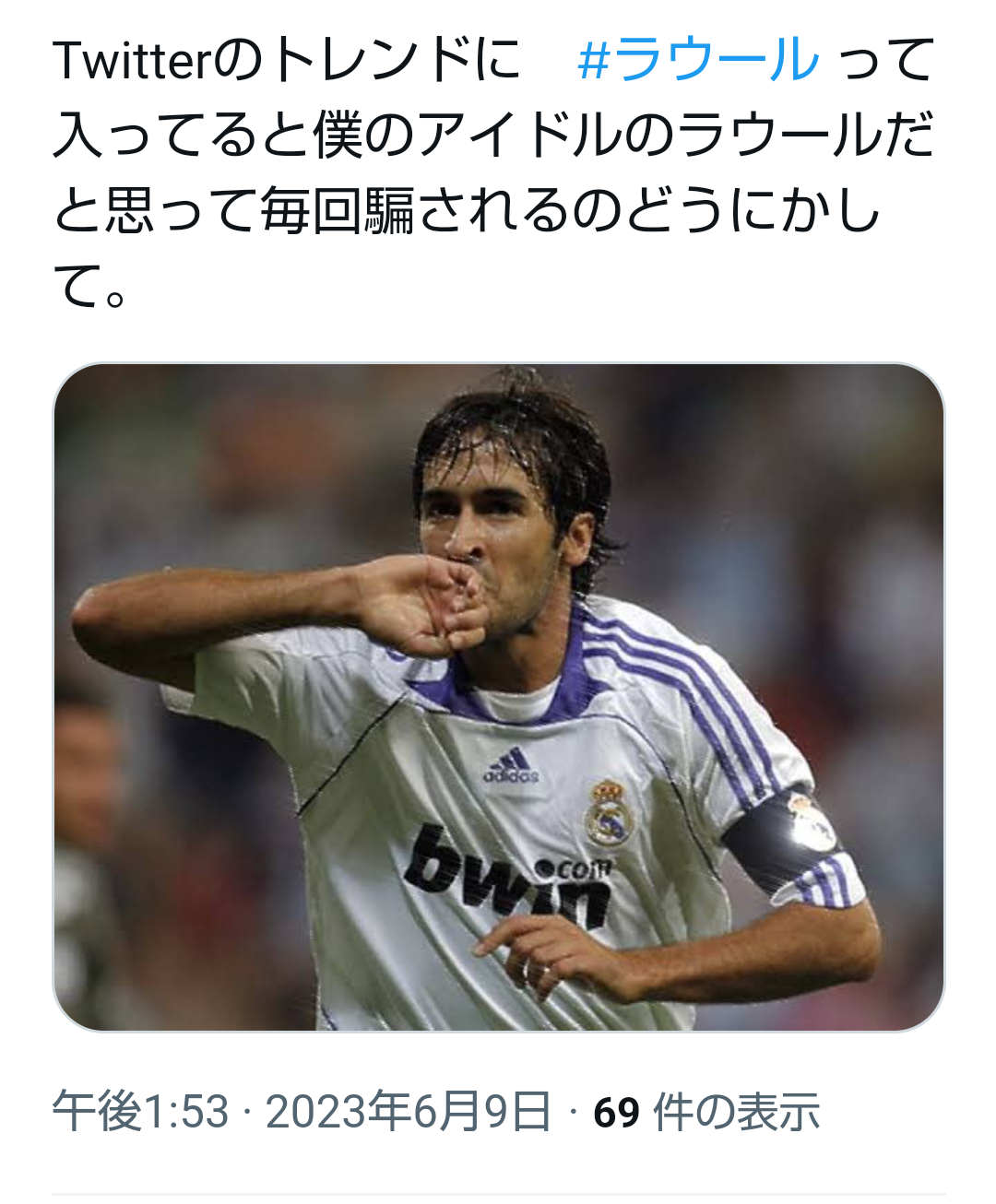Open the attached soccer player photo
Viewport: 996px width, 1204px height.
click(498, 697)
